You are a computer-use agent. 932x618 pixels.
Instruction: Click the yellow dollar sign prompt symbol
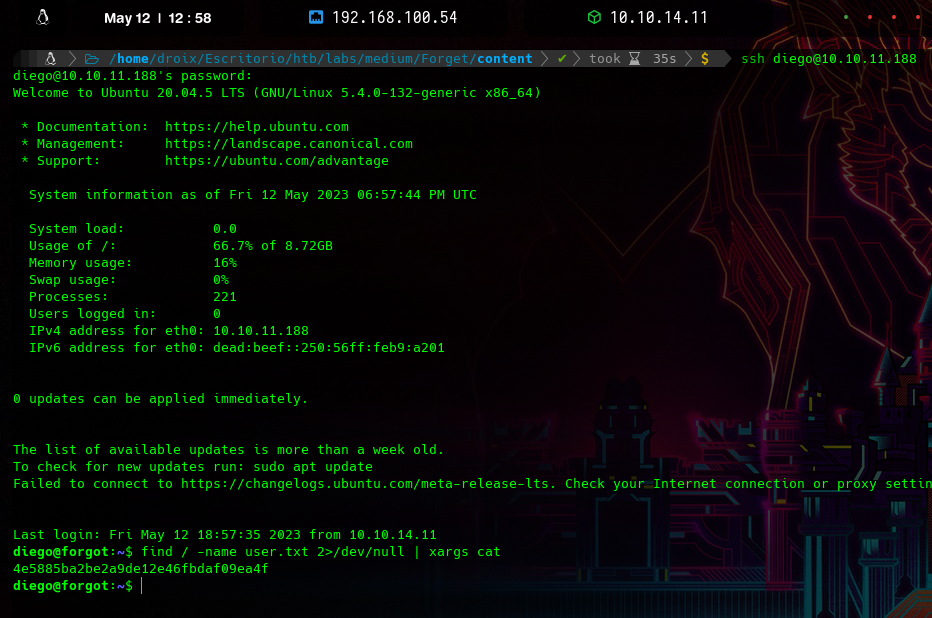(x=704, y=59)
